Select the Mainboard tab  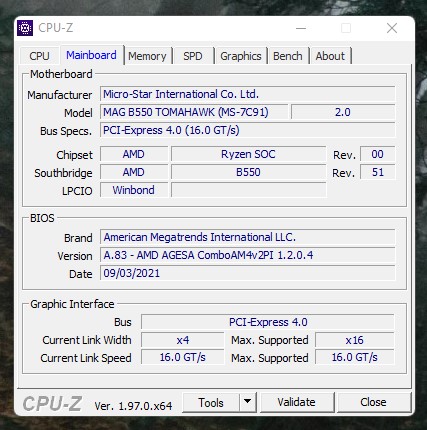click(91, 55)
